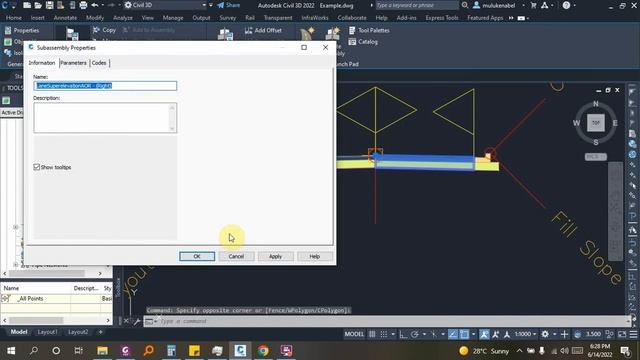The height and width of the screenshot is (360, 640).
Task: Open Tool Palettes from the ribbon
Action: 369,30
